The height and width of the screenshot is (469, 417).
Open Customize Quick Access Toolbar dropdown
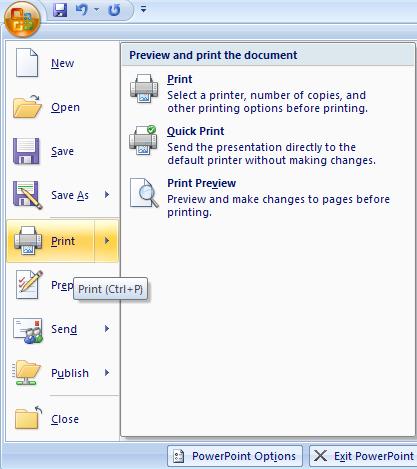pyautogui.click(x=144, y=10)
